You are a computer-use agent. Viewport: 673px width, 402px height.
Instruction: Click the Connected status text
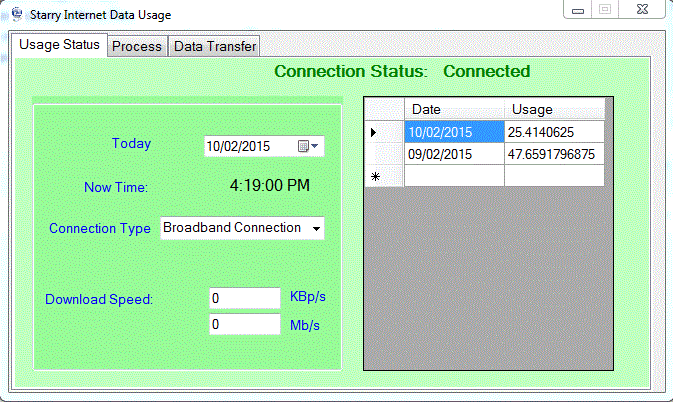(487, 71)
